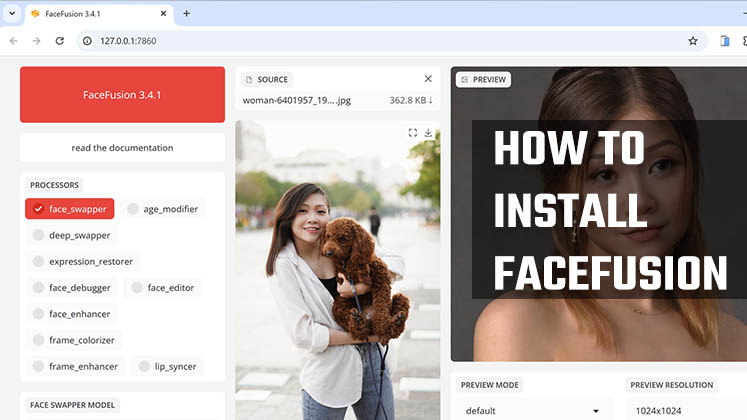This screenshot has height=420, width=747.
Task: Open the read the documentation link
Action: (122, 148)
